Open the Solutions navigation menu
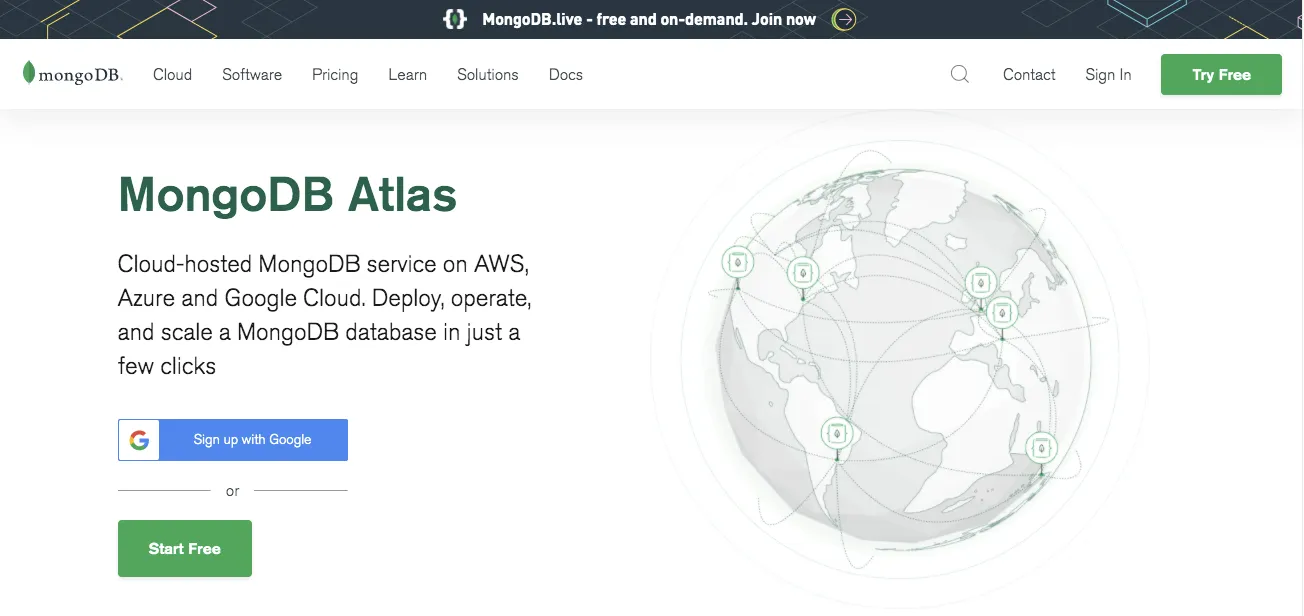 coord(488,75)
